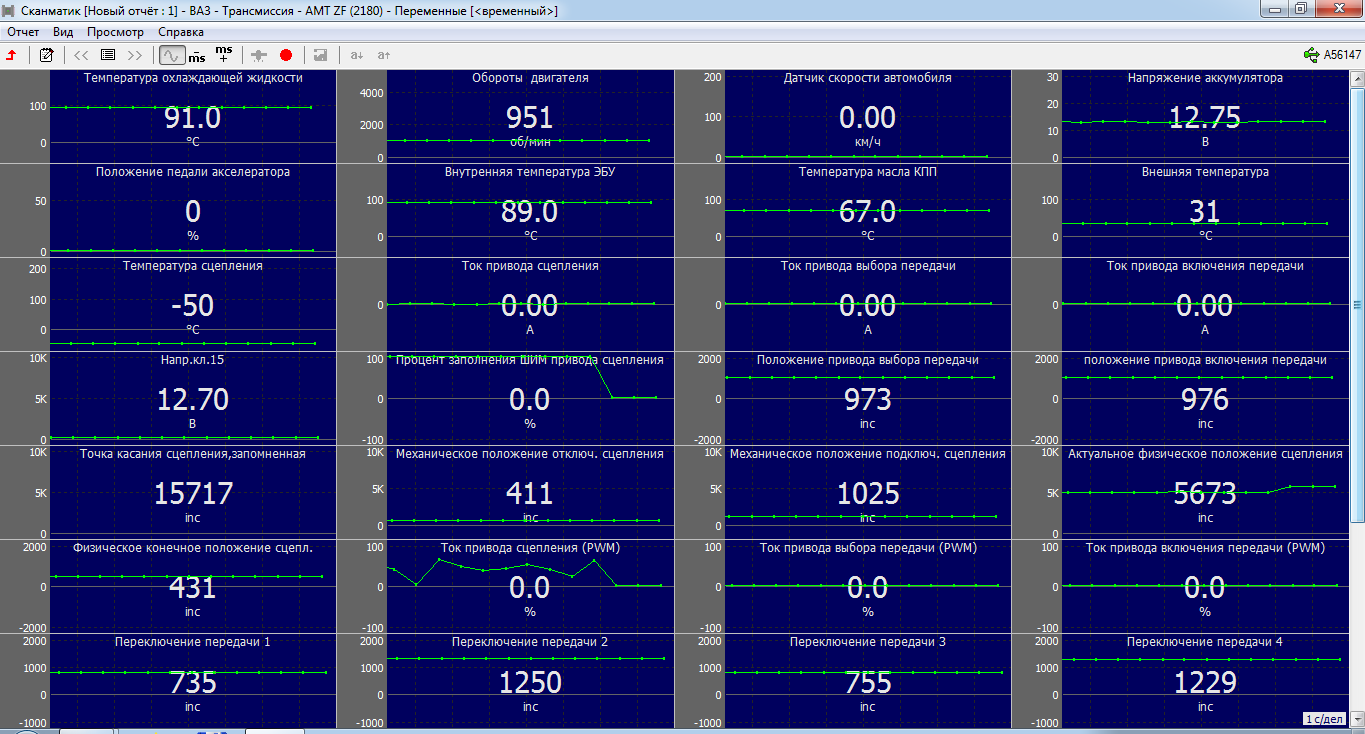1365x734 pixels.
Task: Open the report notes edit icon
Action: click(x=46, y=55)
